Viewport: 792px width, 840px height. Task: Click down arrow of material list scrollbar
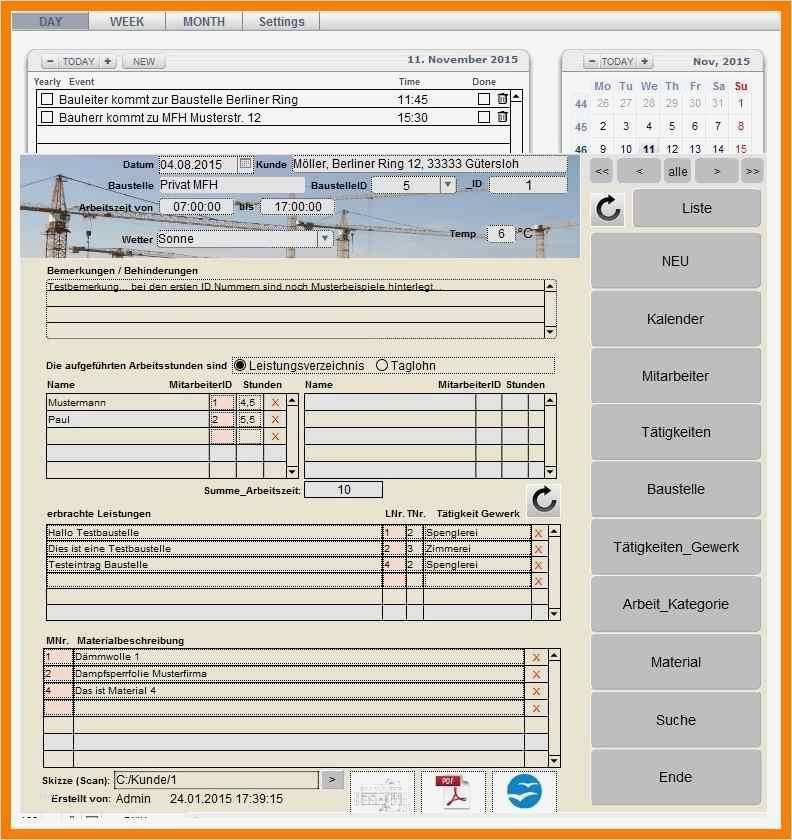tap(554, 761)
